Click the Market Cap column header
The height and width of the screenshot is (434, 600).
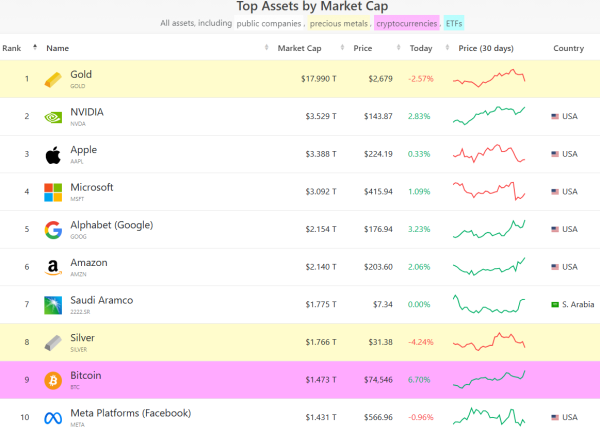click(x=299, y=48)
